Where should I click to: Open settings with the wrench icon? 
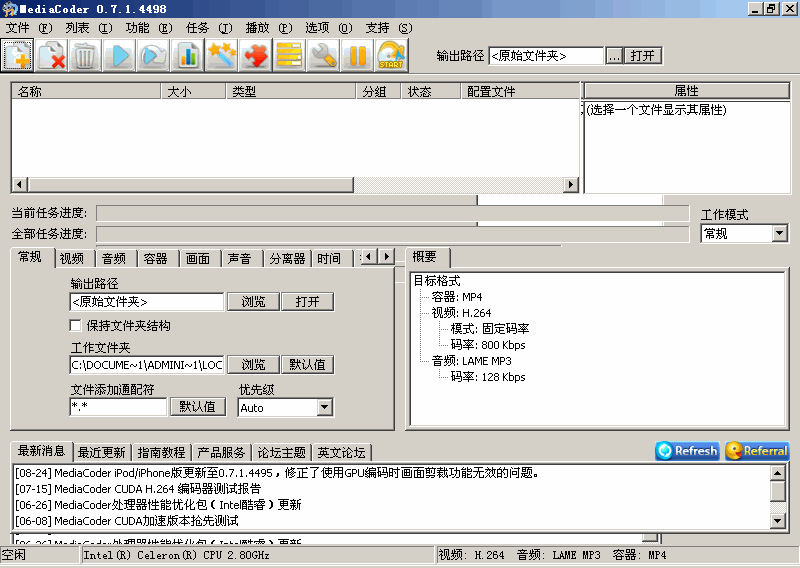[323, 55]
